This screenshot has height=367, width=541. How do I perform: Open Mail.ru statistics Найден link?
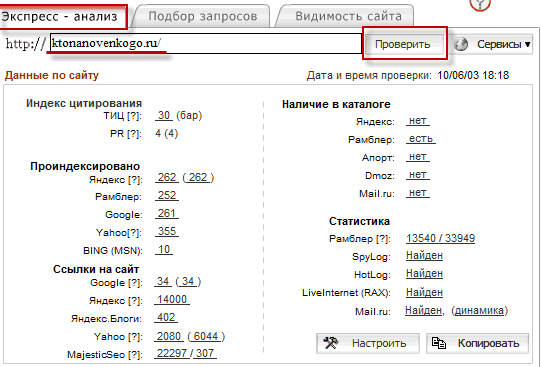tap(423, 310)
